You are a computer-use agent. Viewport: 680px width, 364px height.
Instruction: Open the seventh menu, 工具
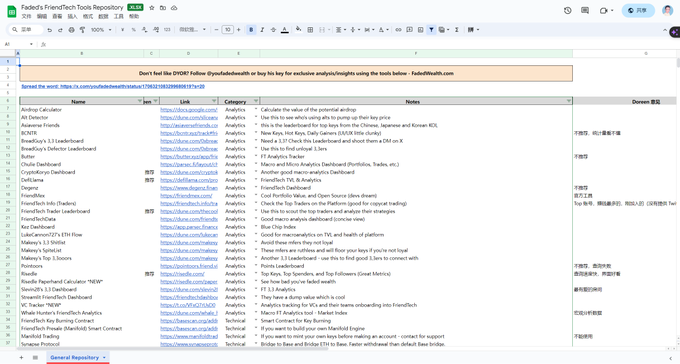118,16
